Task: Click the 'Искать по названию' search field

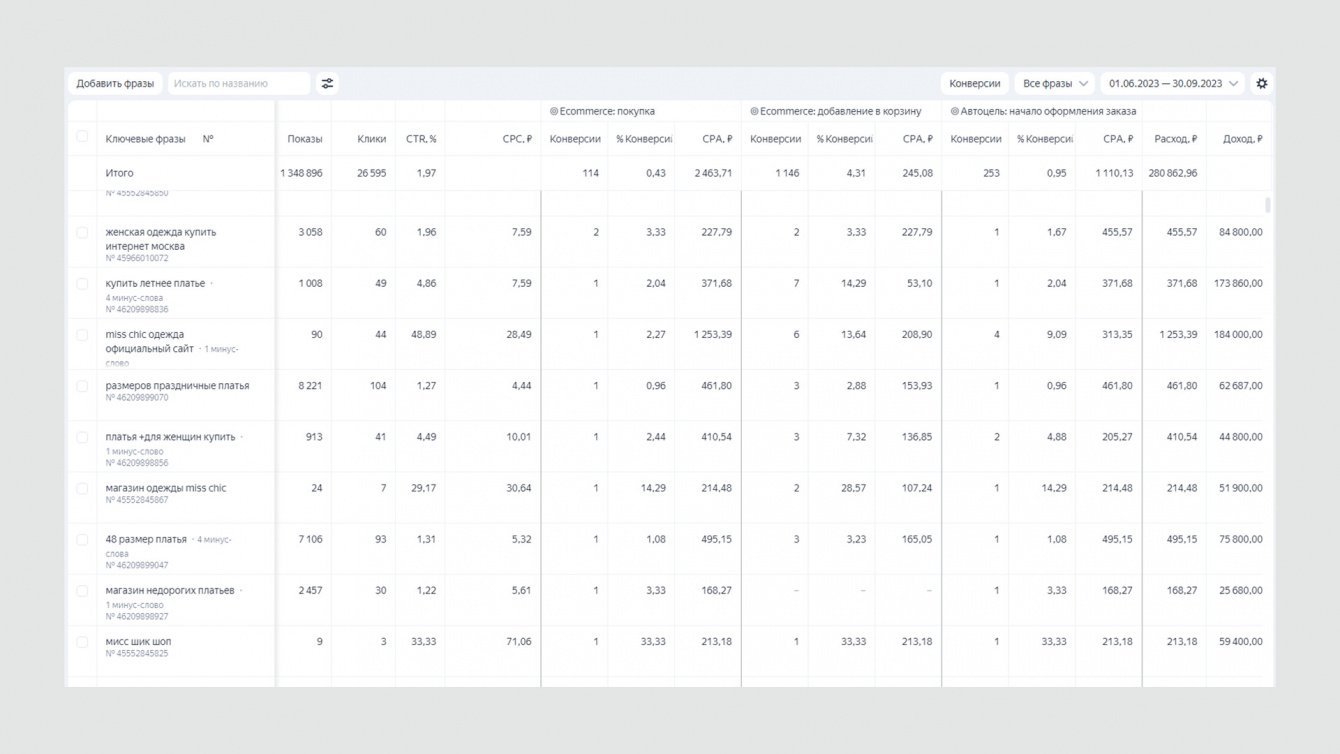Action: pyautogui.click(x=239, y=84)
